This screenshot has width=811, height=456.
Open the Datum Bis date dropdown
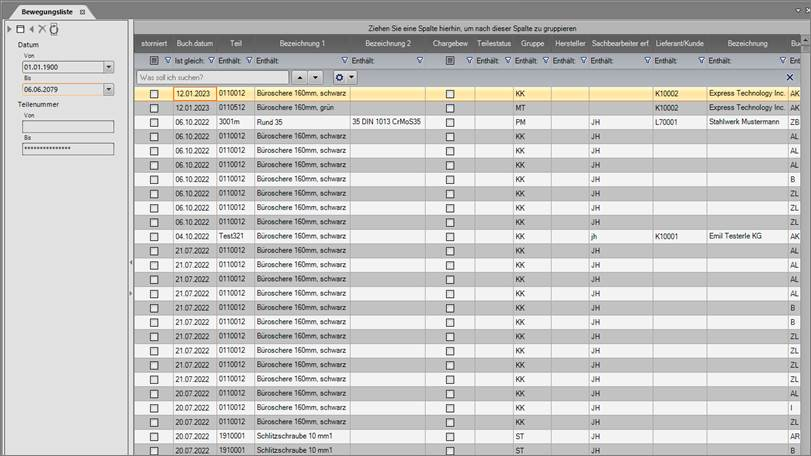pos(108,89)
